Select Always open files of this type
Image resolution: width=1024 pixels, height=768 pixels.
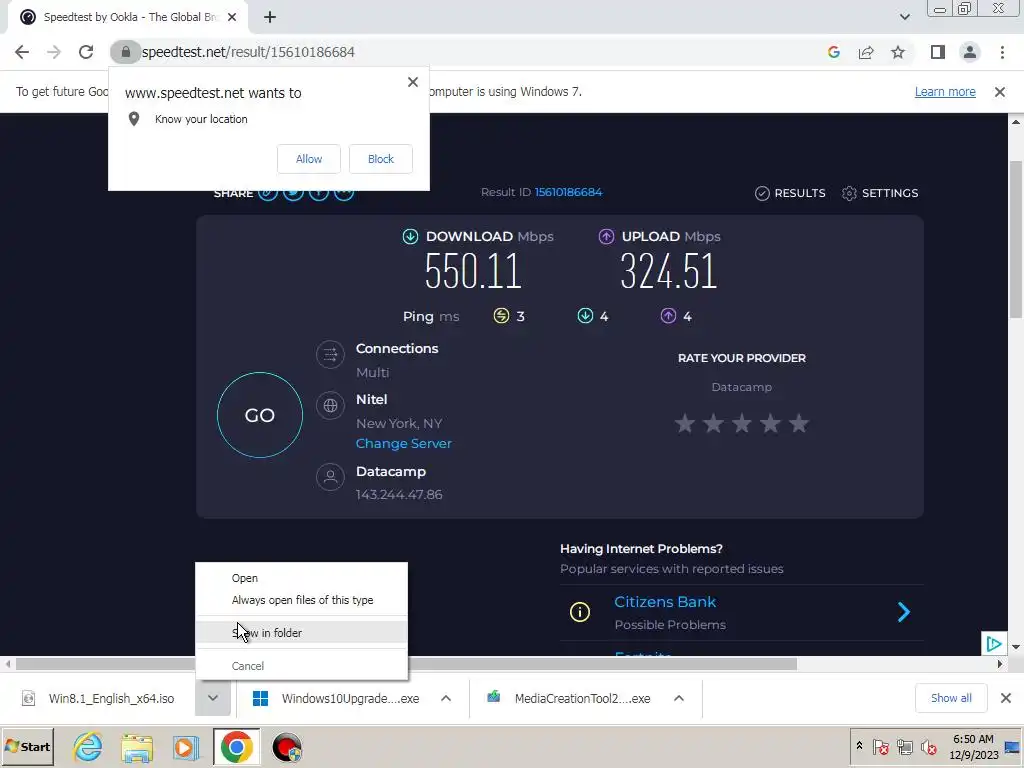click(301, 600)
